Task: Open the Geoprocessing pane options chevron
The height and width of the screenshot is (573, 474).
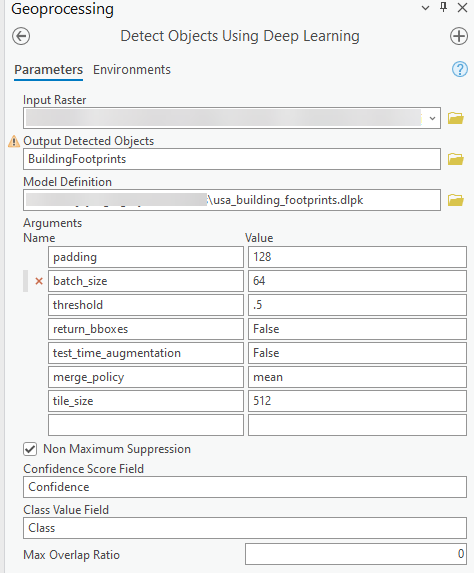Action: click(425, 8)
